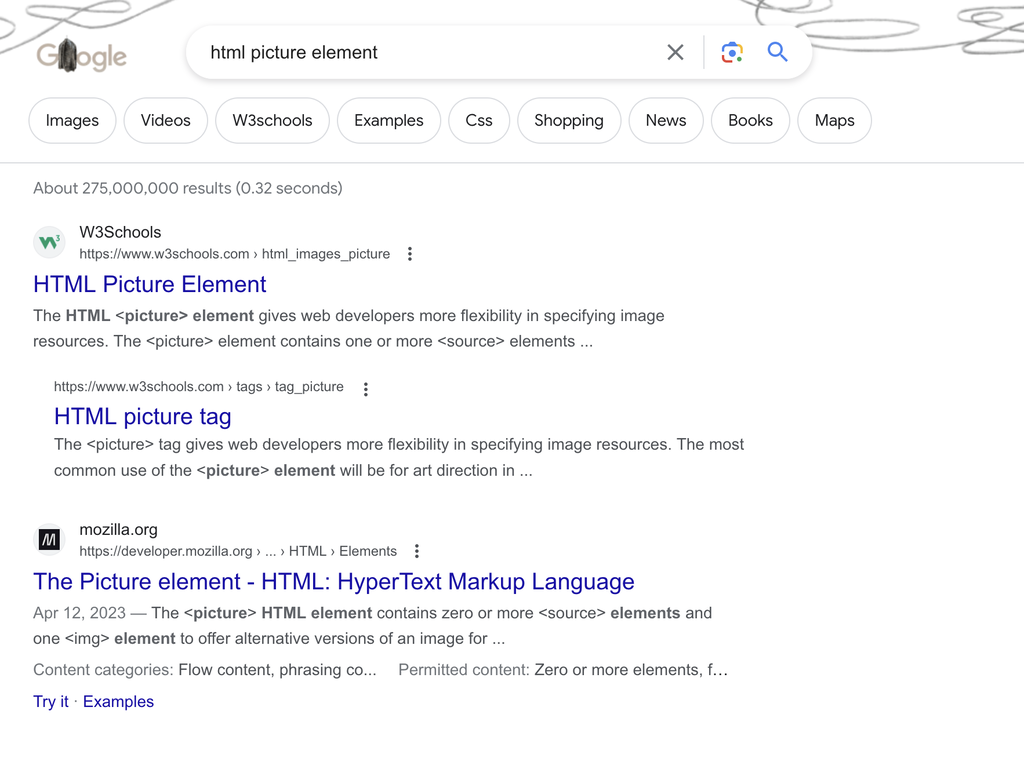1024x758 pixels.
Task: Switch to the Videos results tab
Action: coord(165,120)
